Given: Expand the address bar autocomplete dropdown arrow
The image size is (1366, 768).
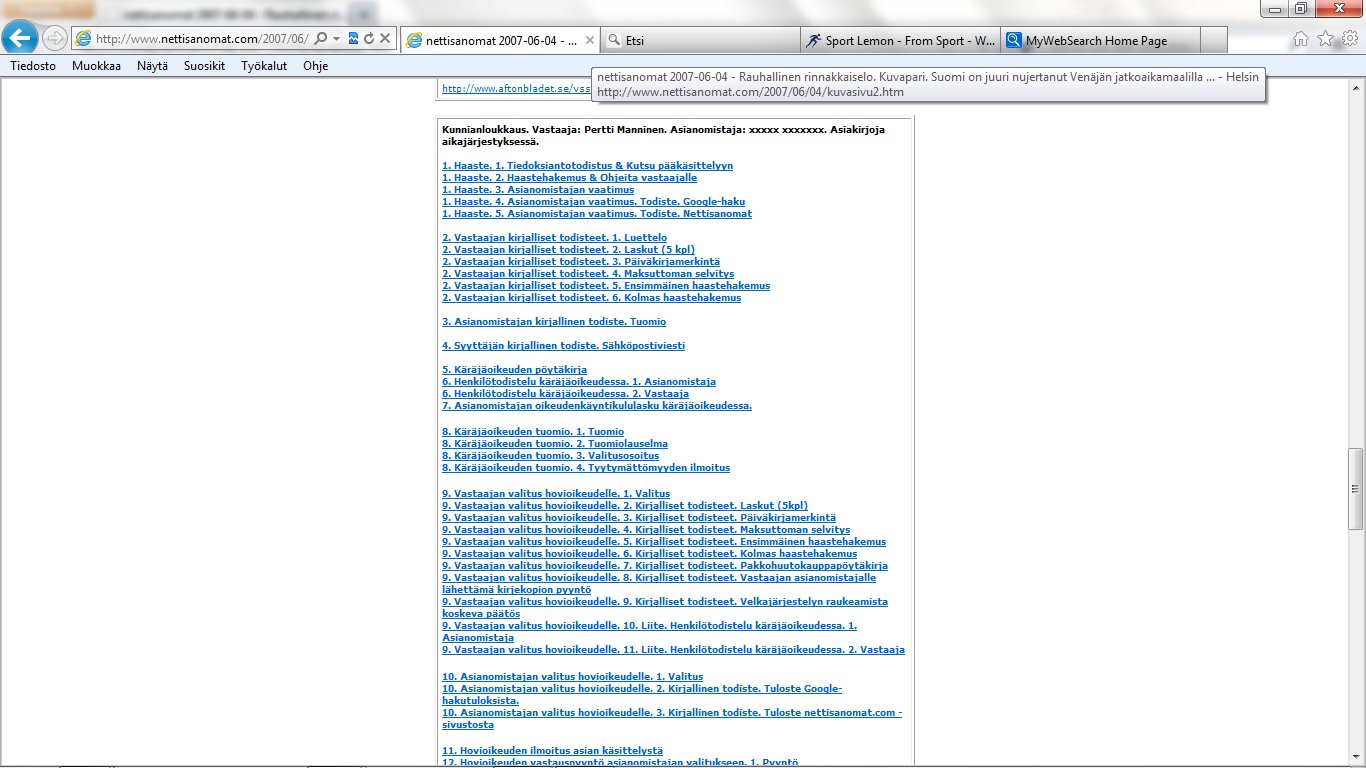Looking at the screenshot, I should coord(337,39).
